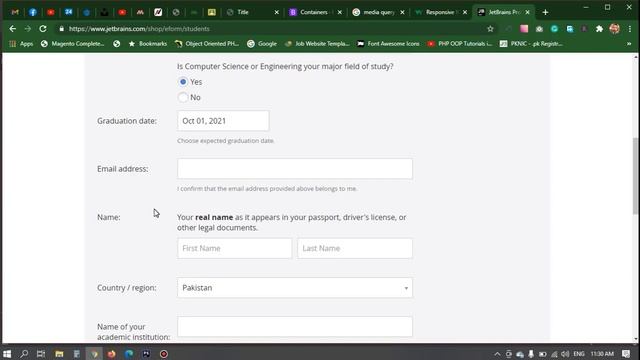
Task: Open the Chrome extensions puzzle icon
Action: click(599, 29)
